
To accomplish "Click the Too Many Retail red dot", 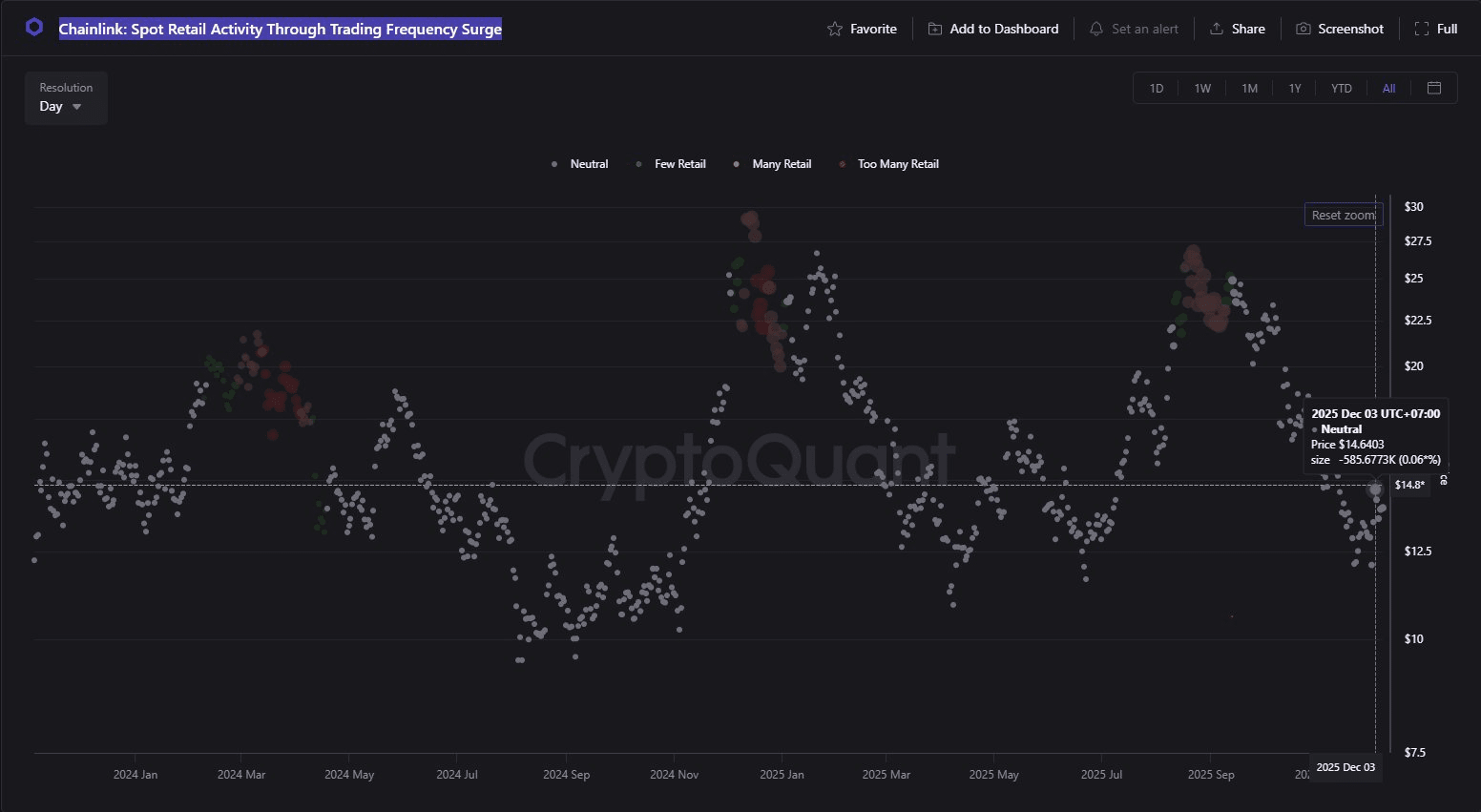I will pyautogui.click(x=842, y=164).
